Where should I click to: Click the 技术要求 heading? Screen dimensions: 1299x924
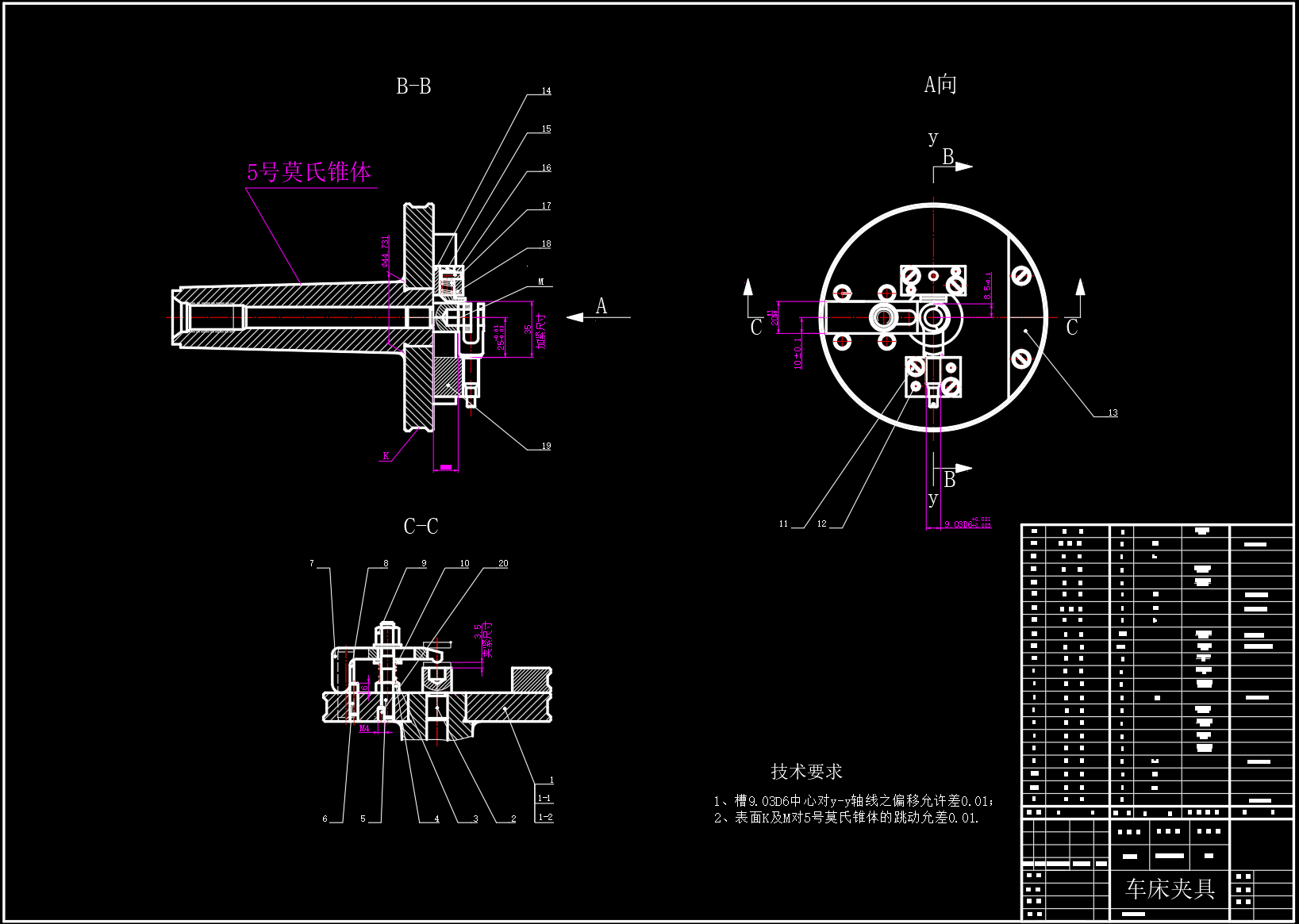(806, 772)
